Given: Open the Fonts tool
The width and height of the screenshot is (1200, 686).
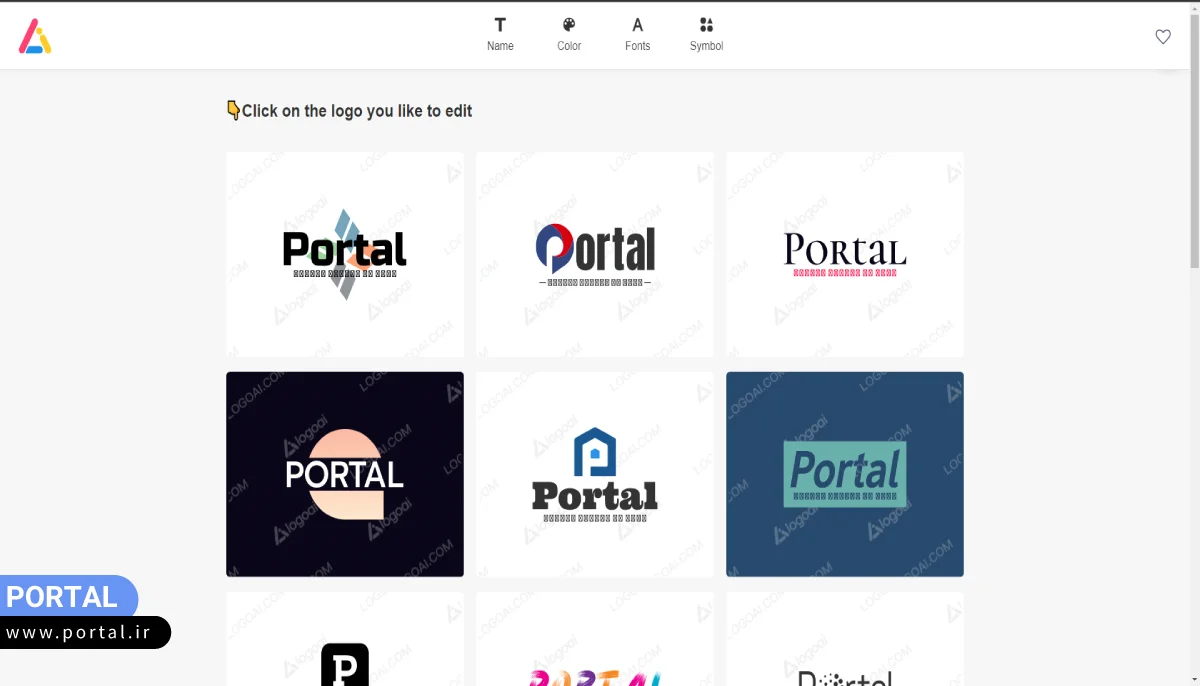Looking at the screenshot, I should 637,34.
